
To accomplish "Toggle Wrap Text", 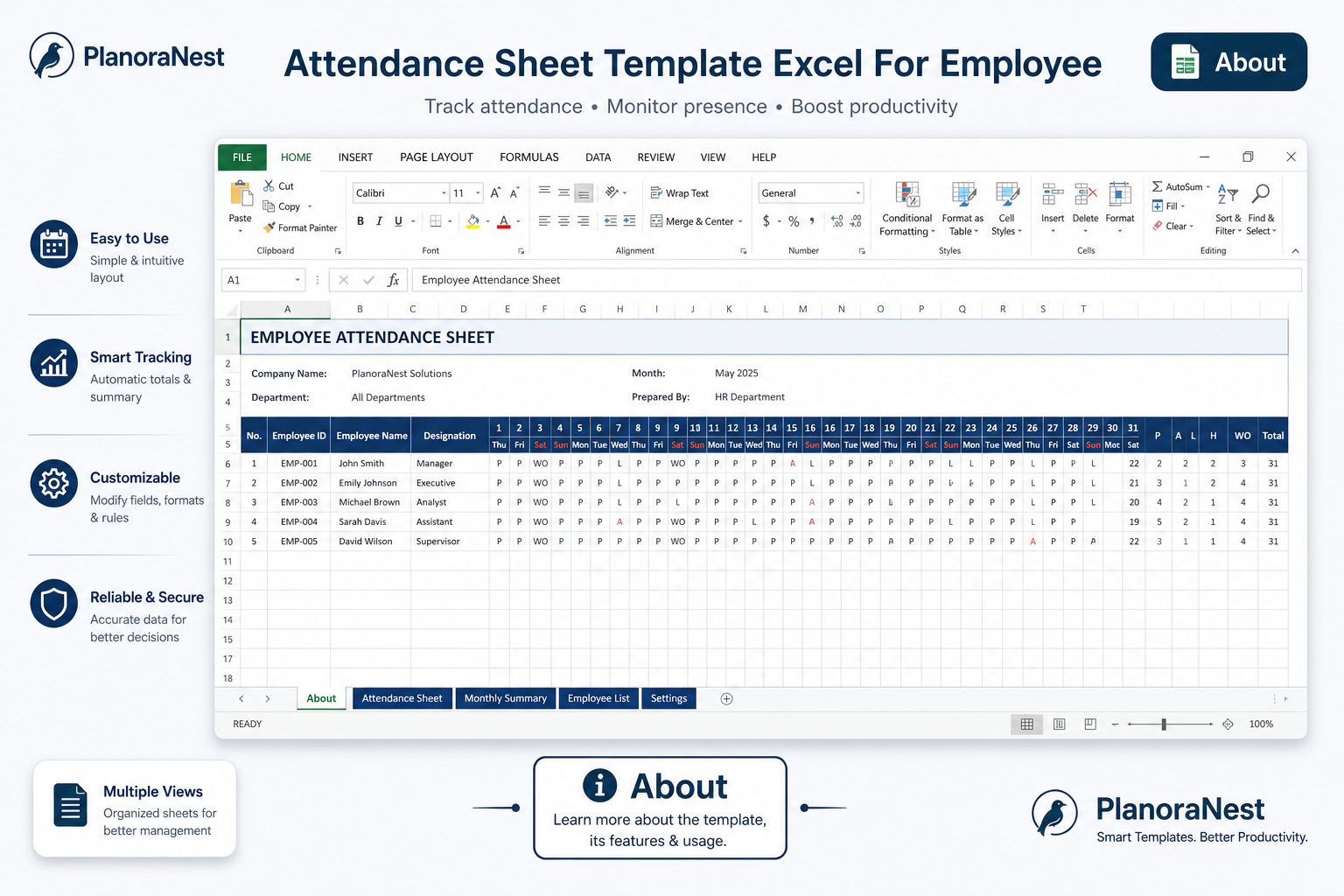I will pos(679,192).
